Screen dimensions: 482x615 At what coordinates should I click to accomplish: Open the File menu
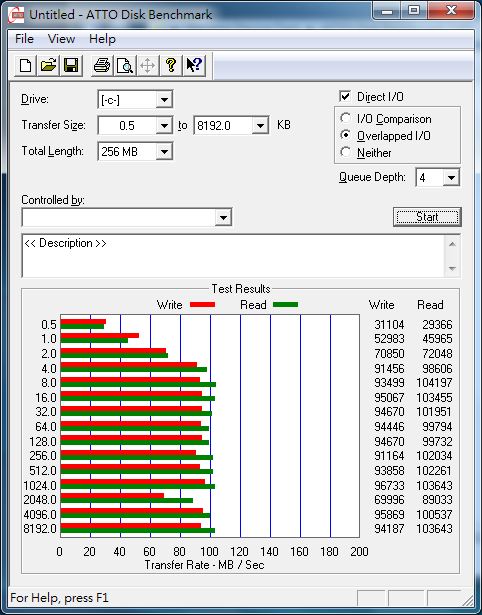click(x=24, y=39)
